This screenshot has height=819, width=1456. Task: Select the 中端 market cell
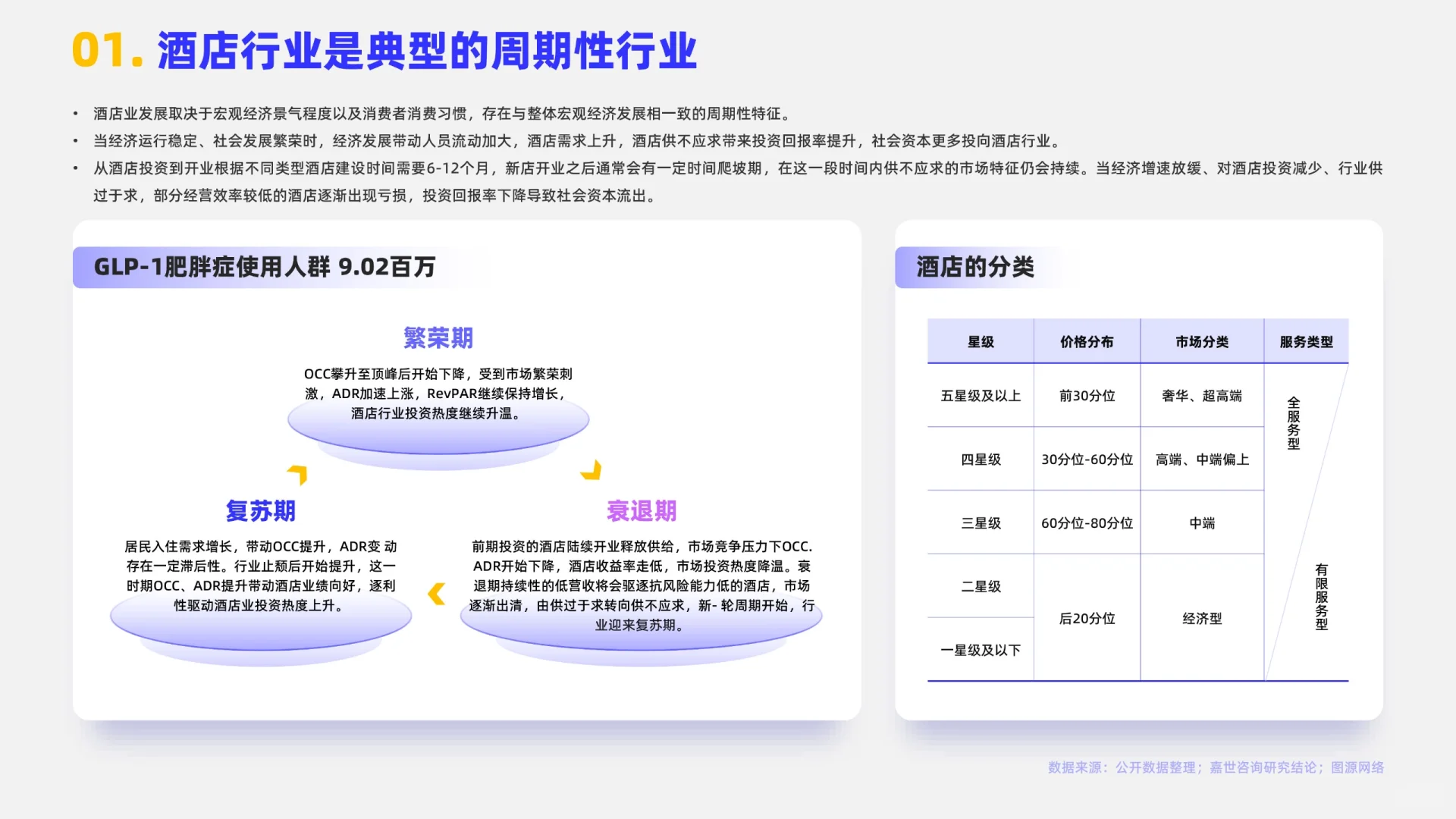(x=1202, y=523)
